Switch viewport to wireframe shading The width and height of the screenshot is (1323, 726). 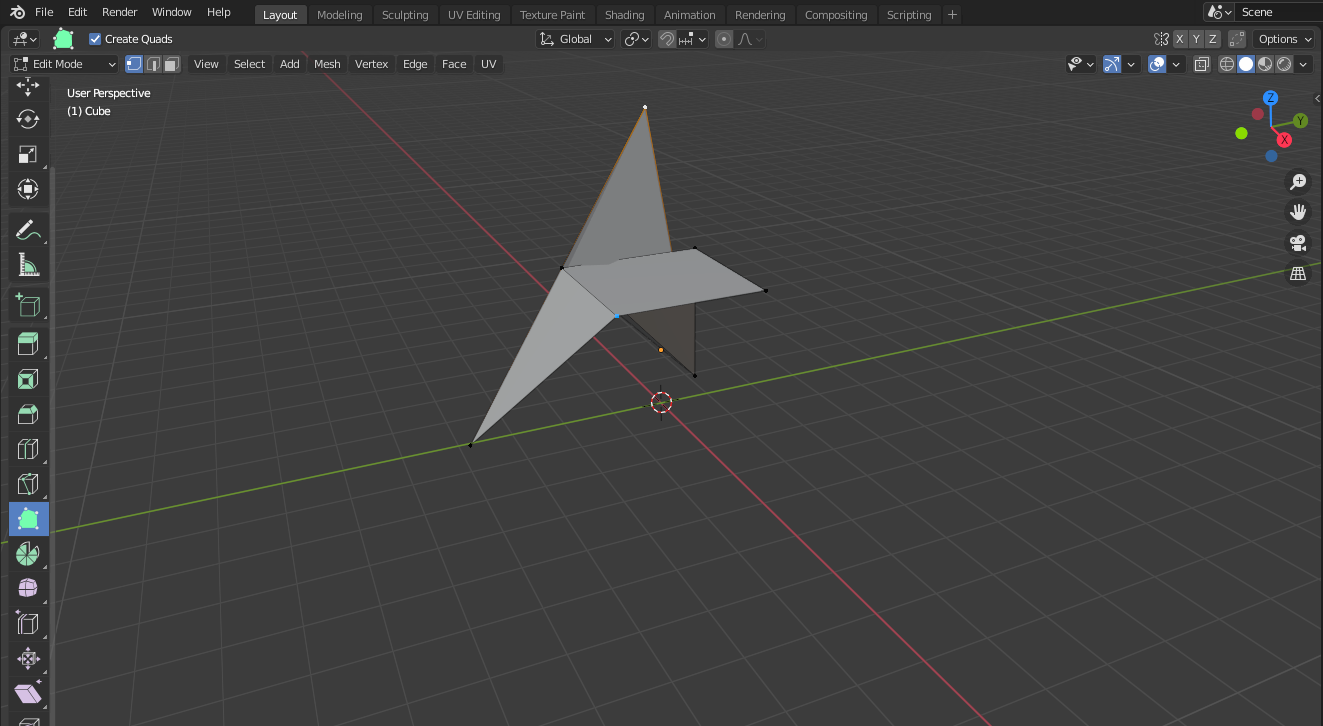pos(1226,63)
